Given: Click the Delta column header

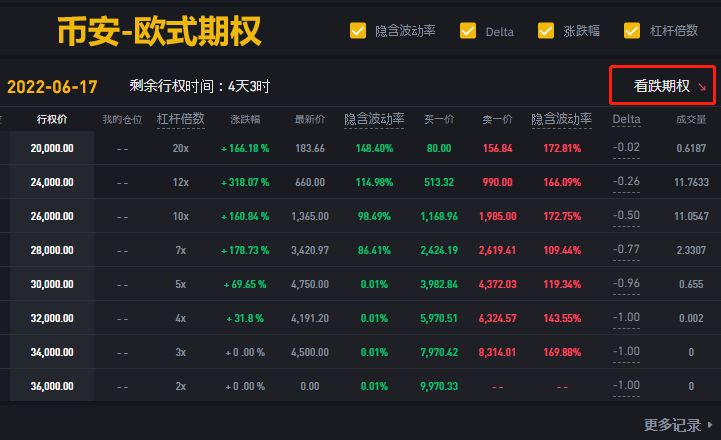Looking at the screenshot, I should pos(626,119).
